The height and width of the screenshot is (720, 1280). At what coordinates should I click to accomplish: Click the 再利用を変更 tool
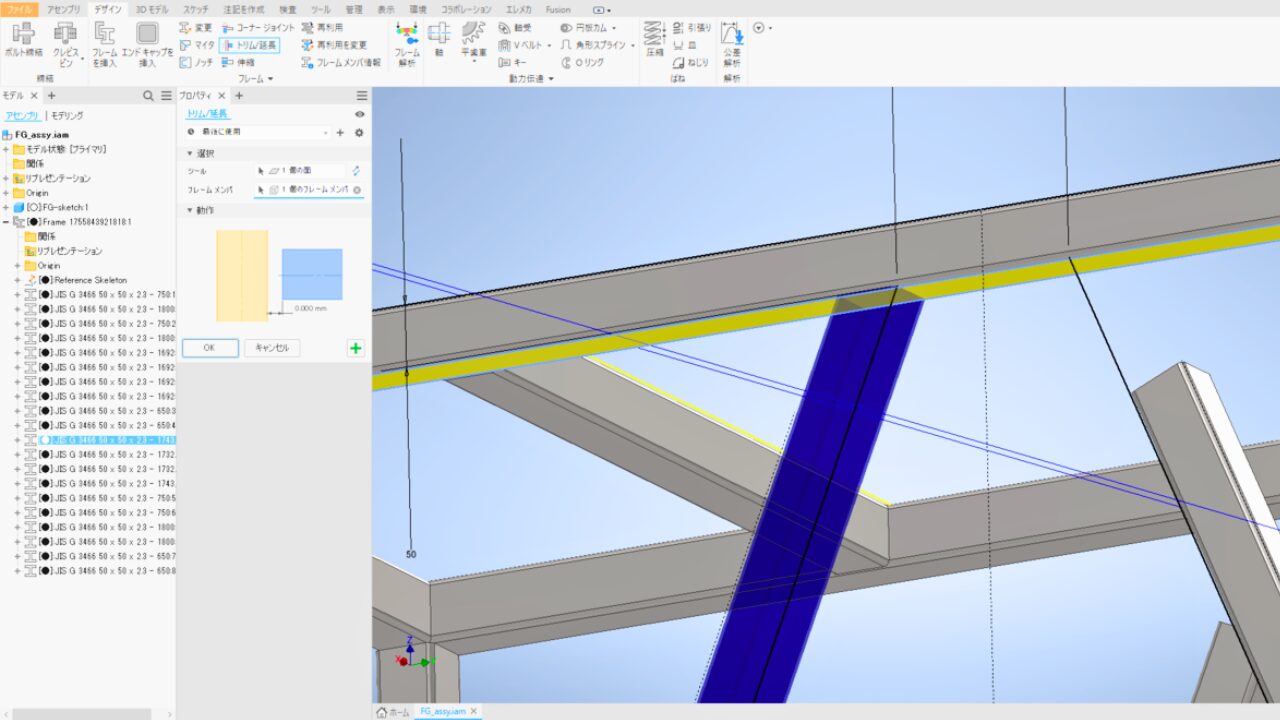[x=334, y=45]
